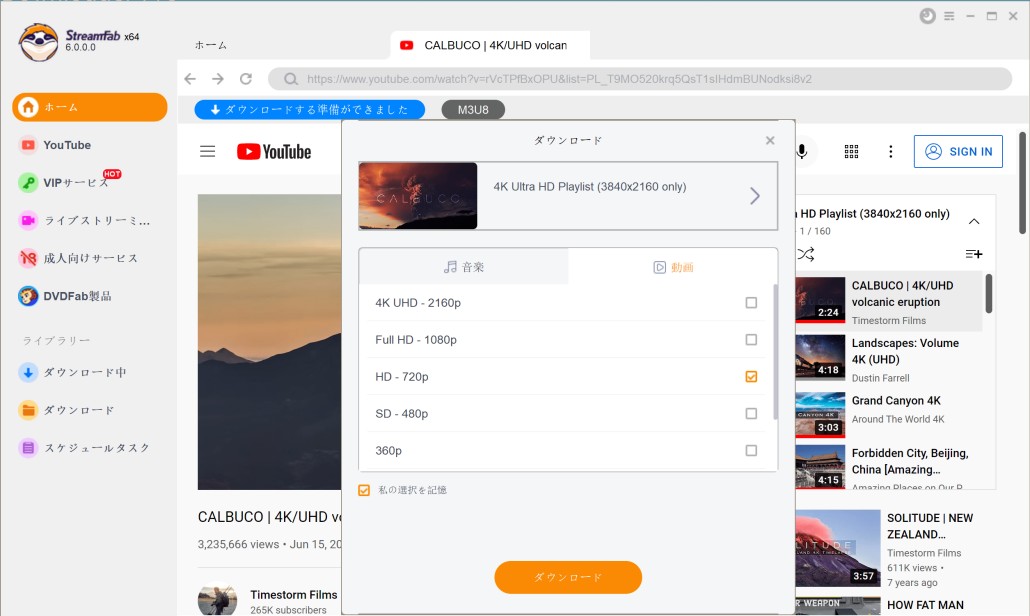The width and height of the screenshot is (1030, 616).
Task: Click the StreamFab sloth logo
Action: click(x=38, y=43)
